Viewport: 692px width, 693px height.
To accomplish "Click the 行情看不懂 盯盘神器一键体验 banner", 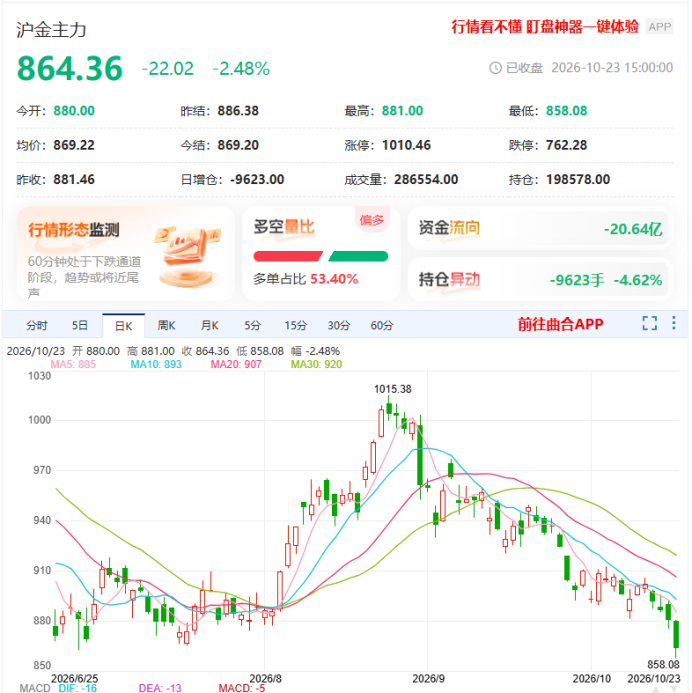I will click(x=545, y=27).
